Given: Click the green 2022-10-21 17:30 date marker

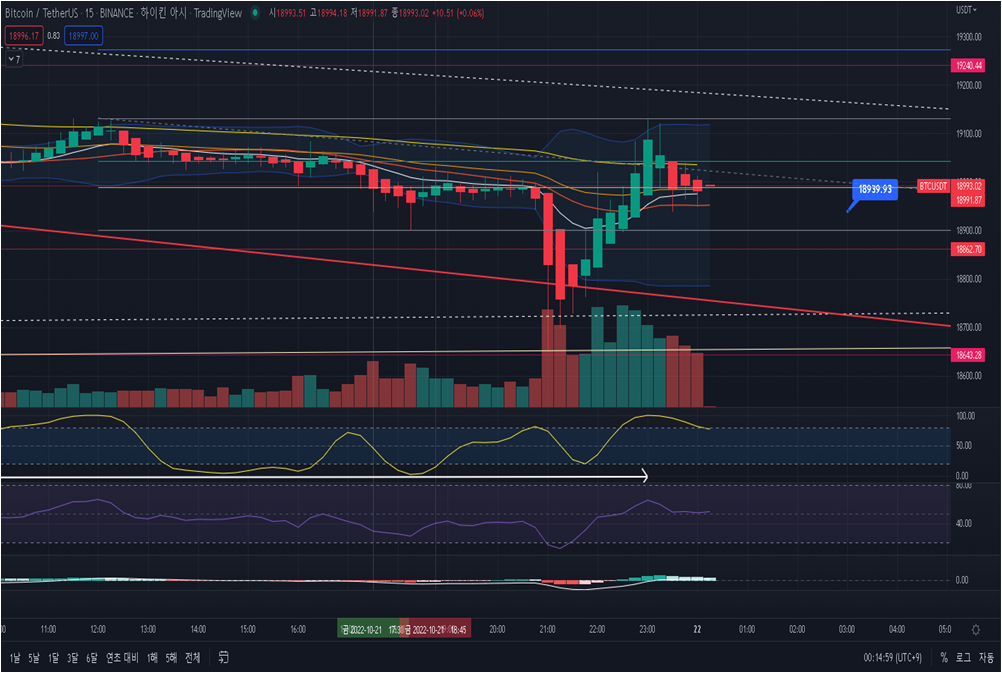Looking at the screenshot, I should click(x=369, y=630).
